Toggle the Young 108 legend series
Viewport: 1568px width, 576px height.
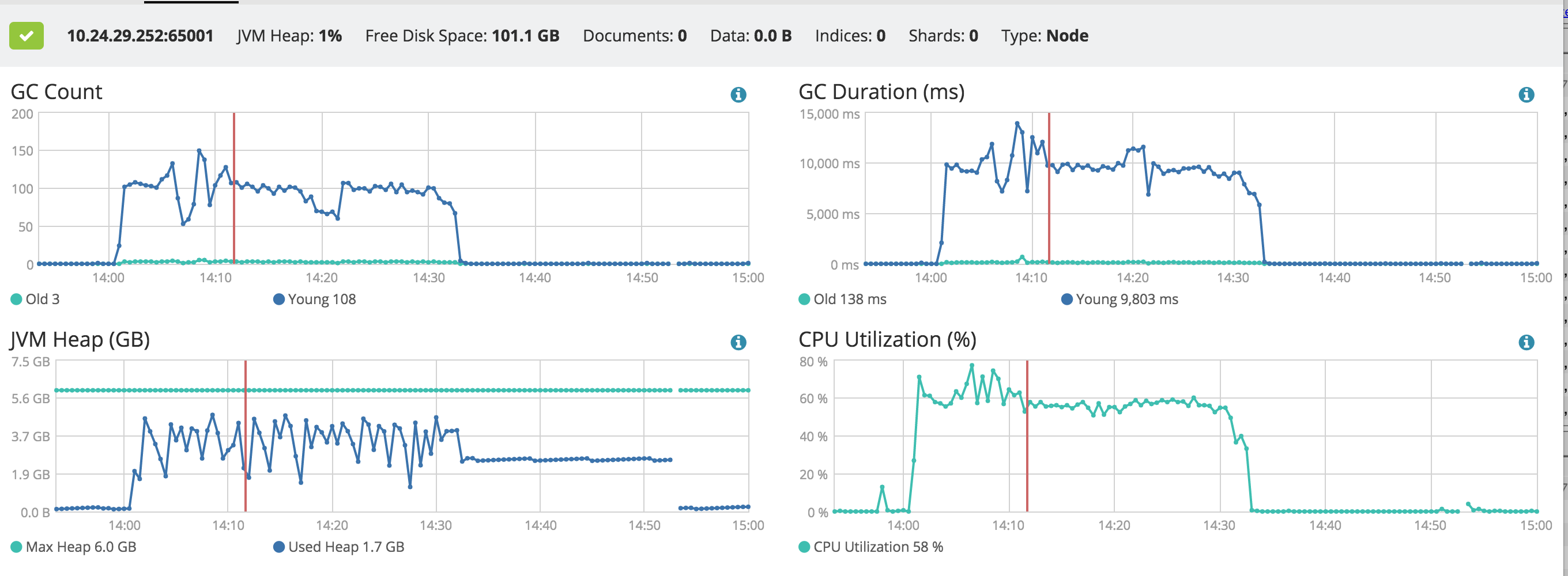click(315, 300)
